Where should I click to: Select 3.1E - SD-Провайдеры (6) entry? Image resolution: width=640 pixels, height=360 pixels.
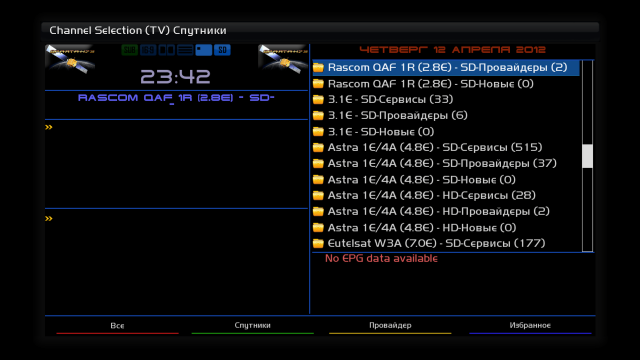click(x=446, y=116)
